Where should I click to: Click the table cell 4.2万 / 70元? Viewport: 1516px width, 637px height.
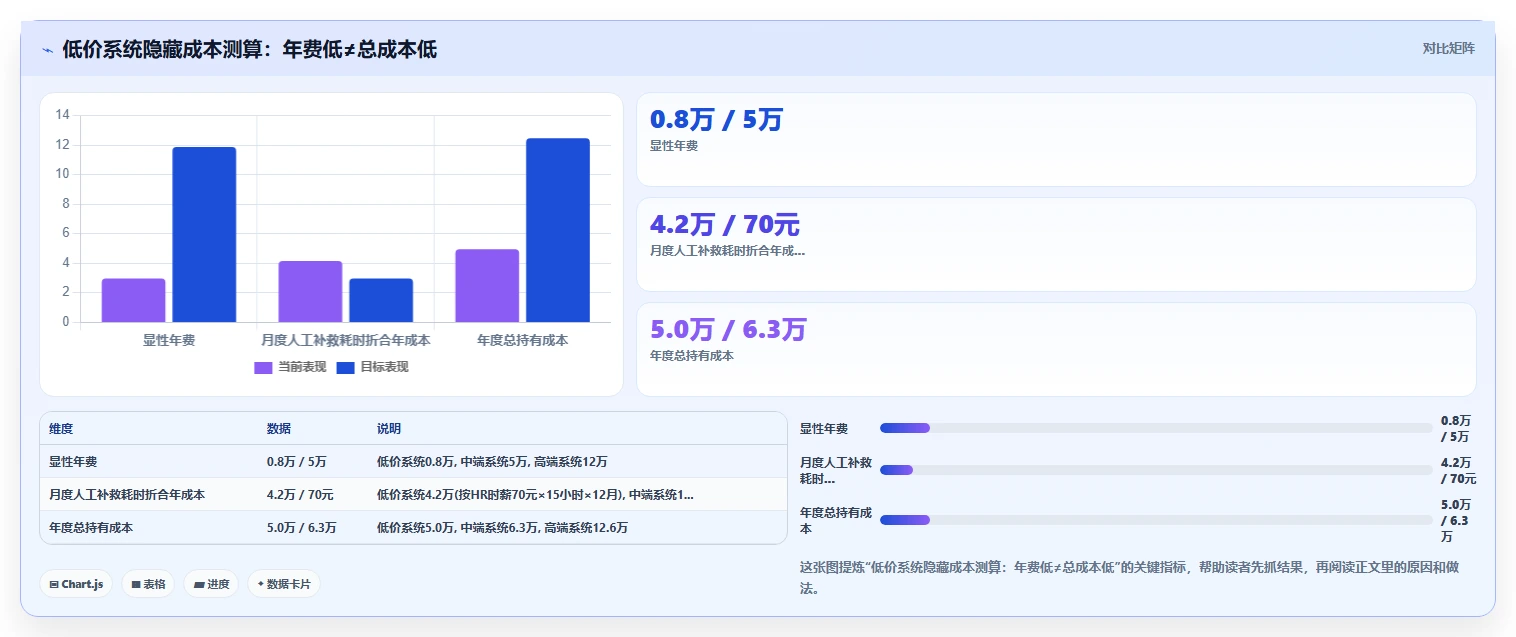coord(300,494)
